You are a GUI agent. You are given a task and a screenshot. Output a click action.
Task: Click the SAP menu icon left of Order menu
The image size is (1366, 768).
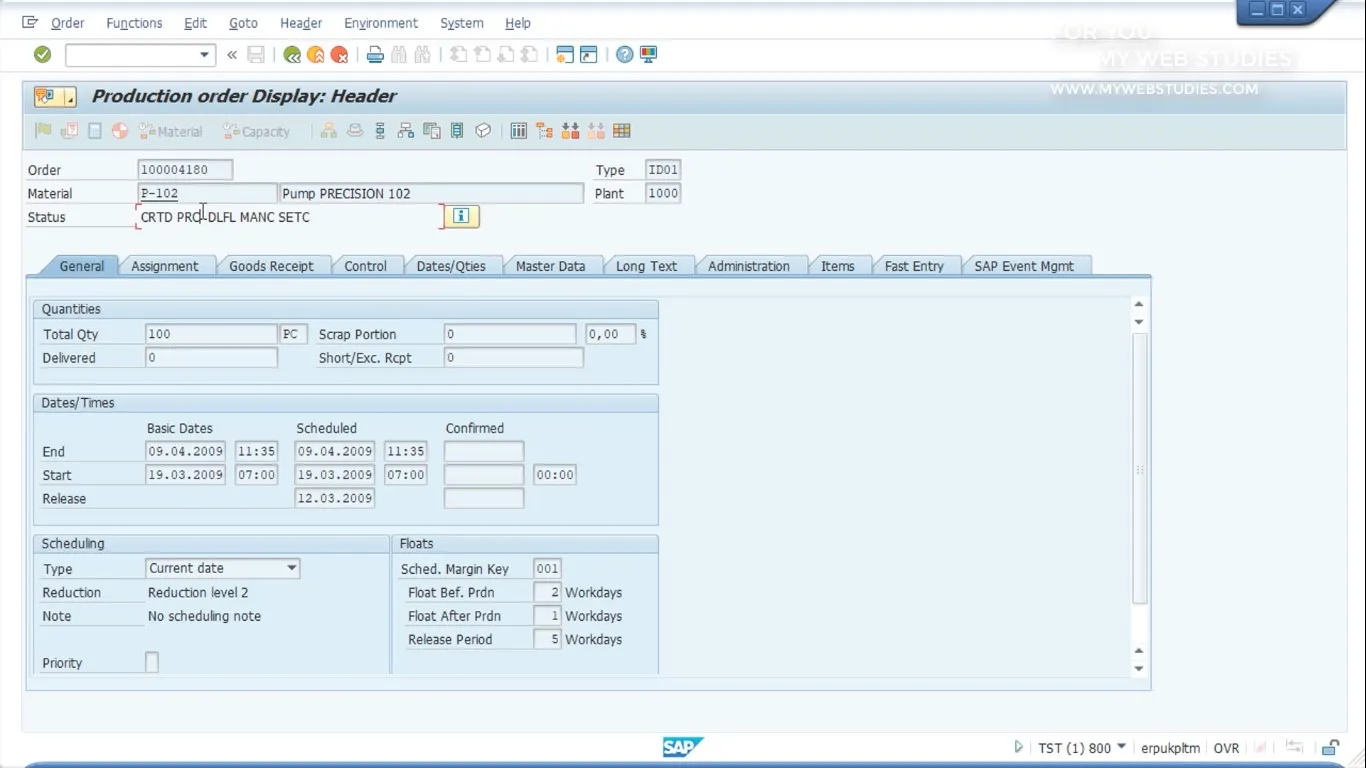pos(30,22)
